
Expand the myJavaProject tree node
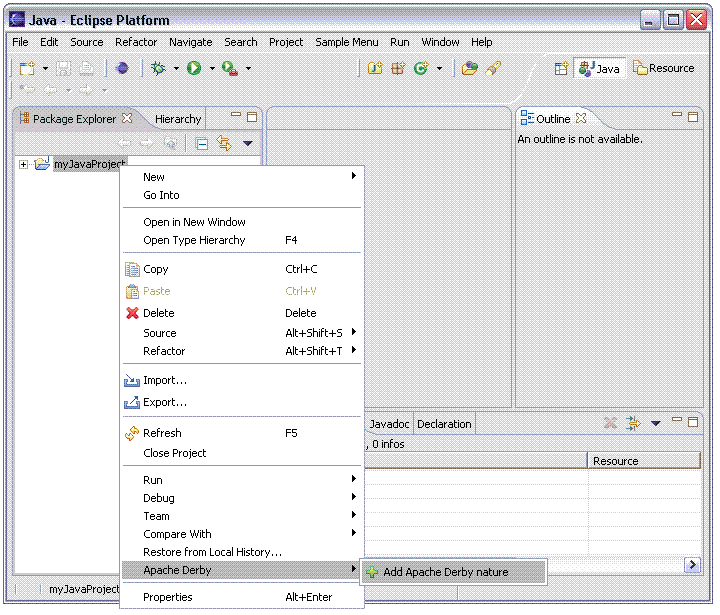pos(23,164)
